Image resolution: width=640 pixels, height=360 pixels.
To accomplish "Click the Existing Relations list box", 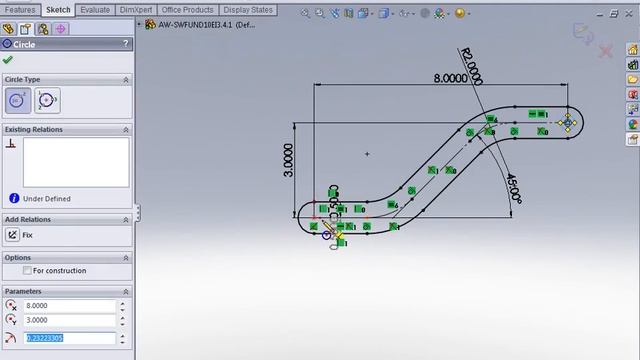I will [x=76, y=162].
